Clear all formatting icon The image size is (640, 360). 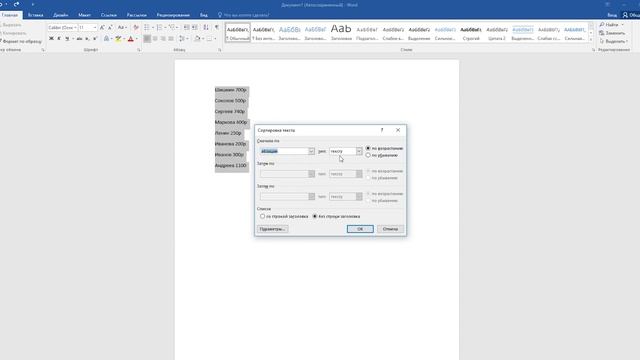[136, 27]
